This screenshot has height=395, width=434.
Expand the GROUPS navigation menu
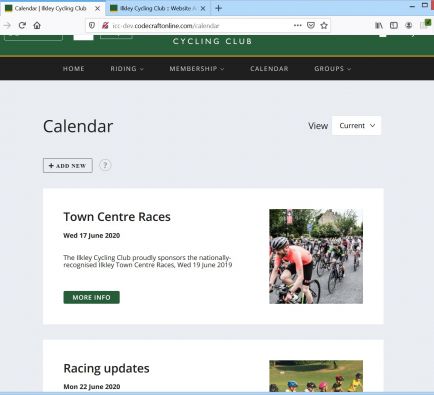pos(332,69)
